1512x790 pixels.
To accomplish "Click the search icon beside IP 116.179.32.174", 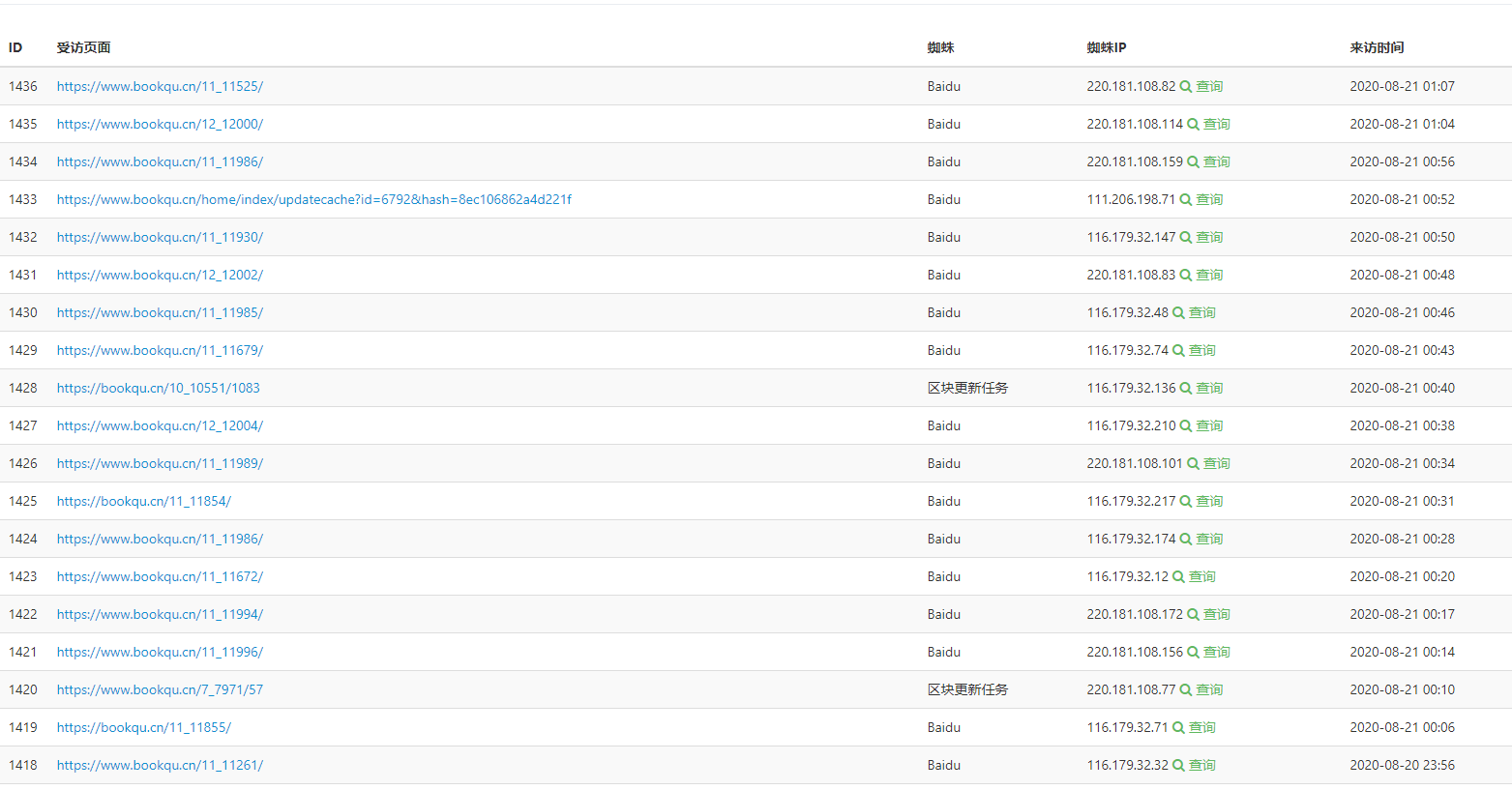I will tap(1186, 540).
